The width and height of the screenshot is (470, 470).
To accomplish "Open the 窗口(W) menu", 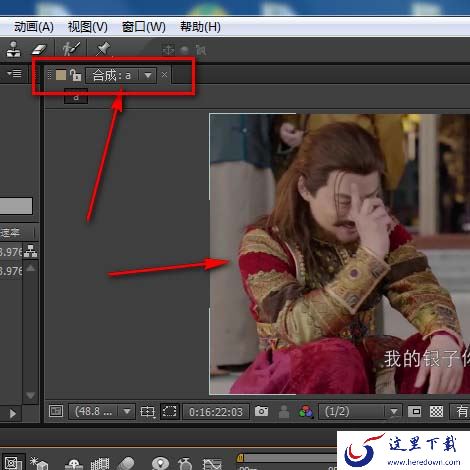I will click(144, 27).
